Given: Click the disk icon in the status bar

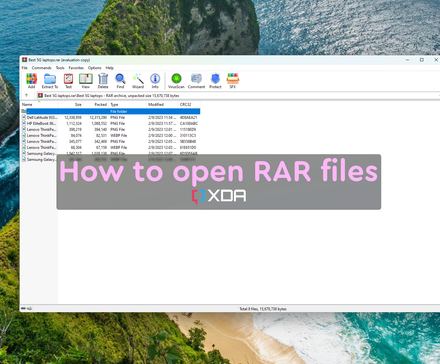Looking at the screenshot, I should tap(23, 309).
